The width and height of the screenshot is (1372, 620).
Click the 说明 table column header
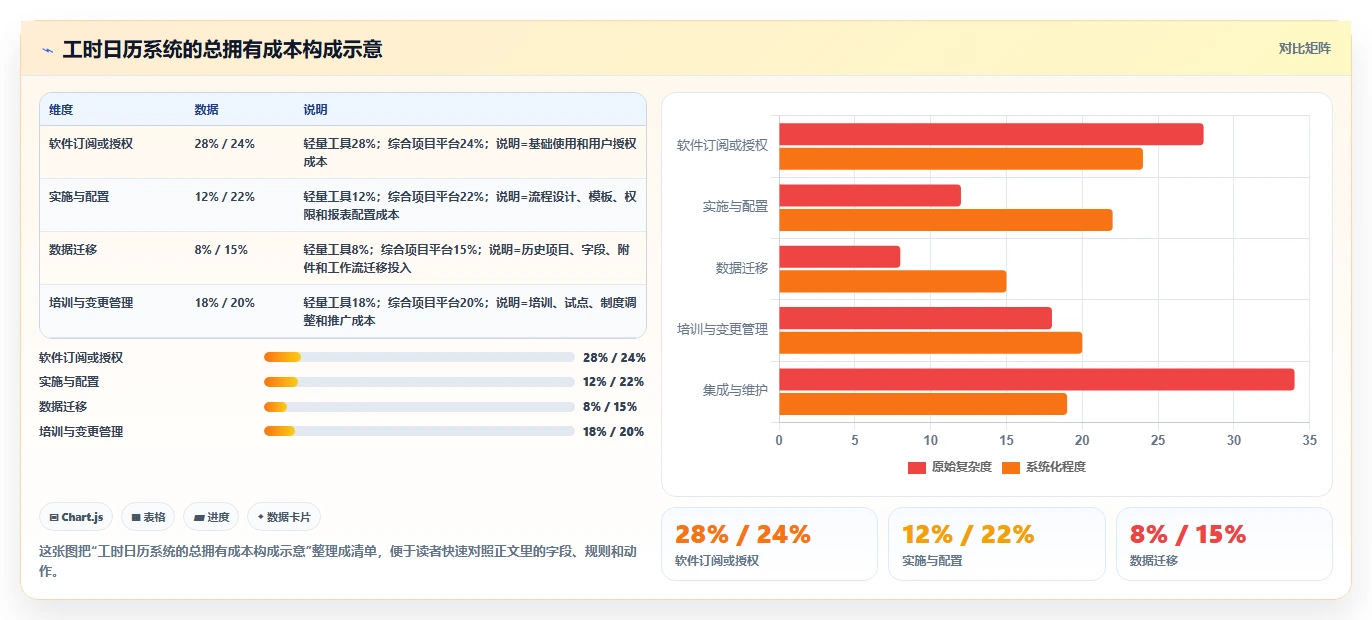coord(316,110)
